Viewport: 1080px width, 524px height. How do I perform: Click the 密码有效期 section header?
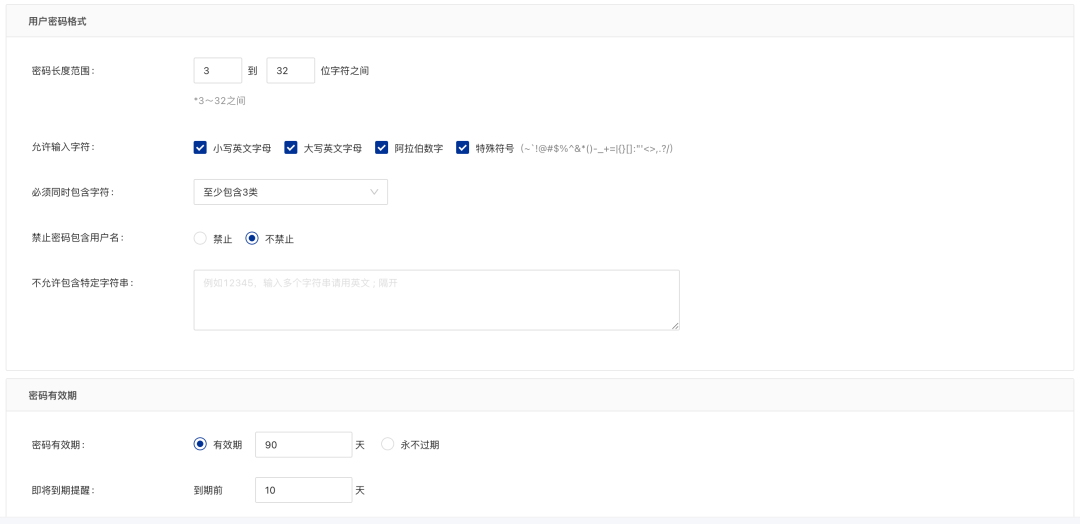click(53, 395)
